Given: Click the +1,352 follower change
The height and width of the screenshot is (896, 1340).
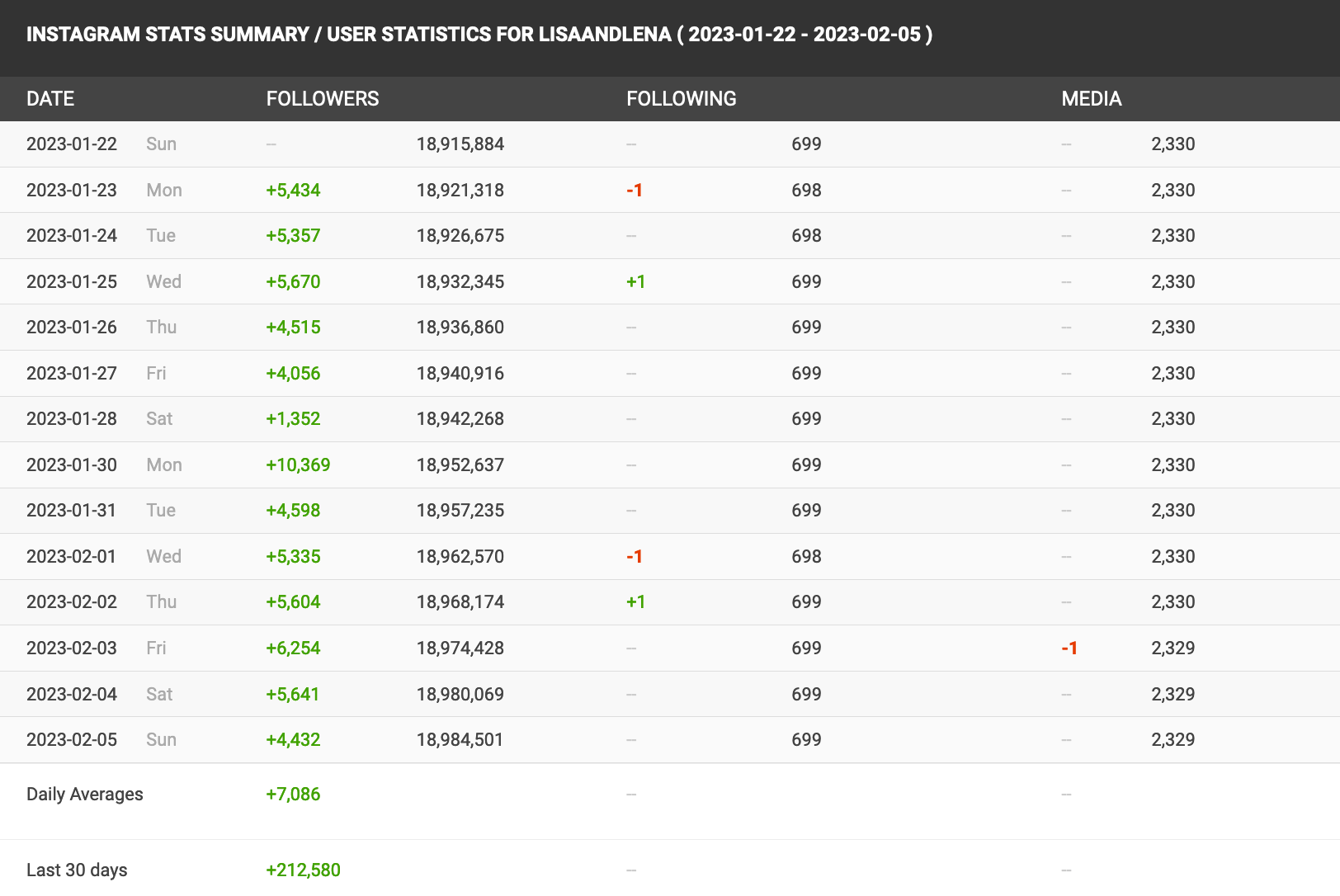Looking at the screenshot, I should coord(293,419).
